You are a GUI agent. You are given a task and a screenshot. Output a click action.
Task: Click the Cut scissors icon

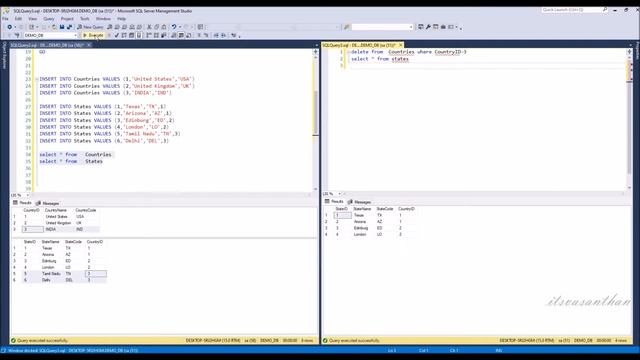pos(149,27)
